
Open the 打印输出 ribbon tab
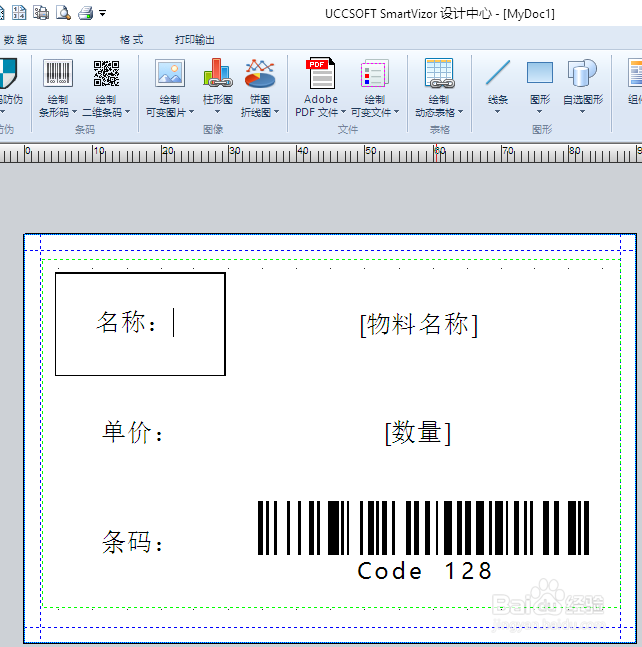[x=194, y=40]
